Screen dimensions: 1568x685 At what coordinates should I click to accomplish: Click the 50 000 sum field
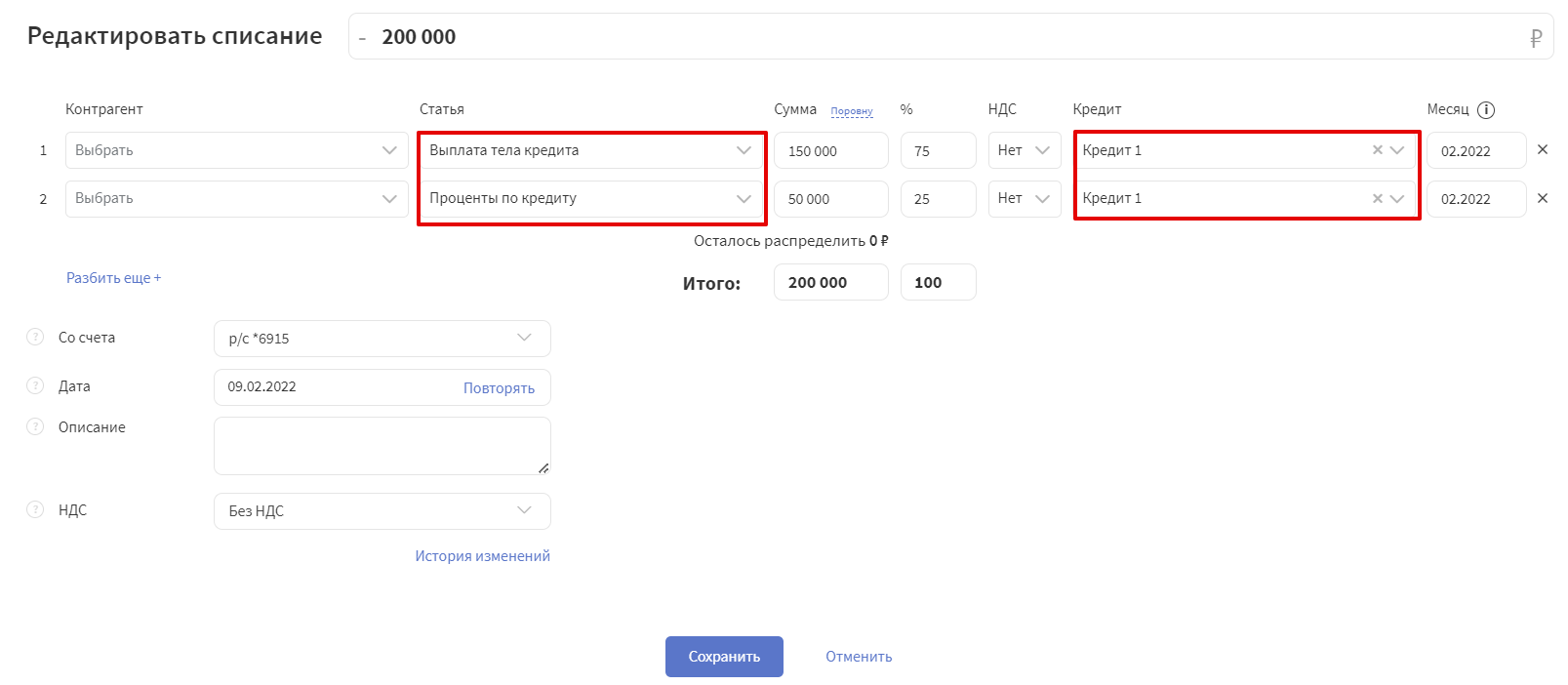831,198
